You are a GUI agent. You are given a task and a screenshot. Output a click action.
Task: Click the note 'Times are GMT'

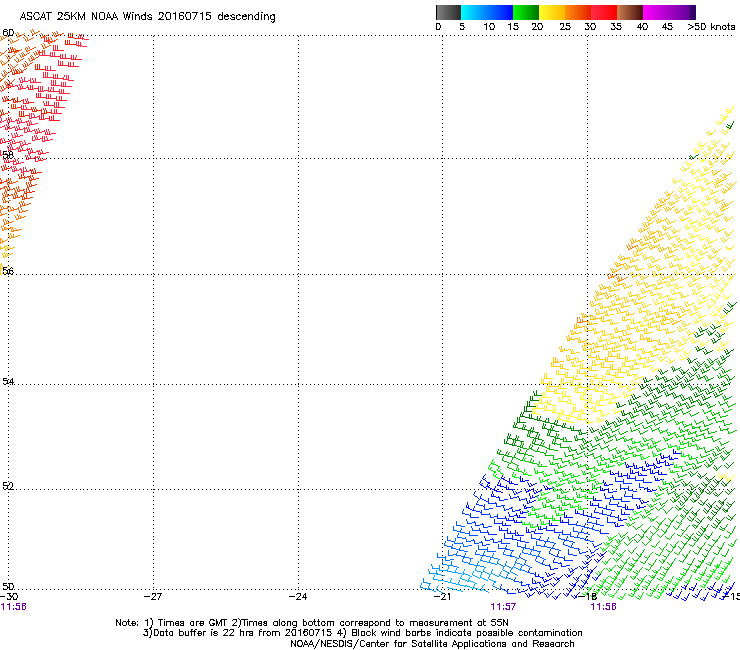tap(193, 623)
